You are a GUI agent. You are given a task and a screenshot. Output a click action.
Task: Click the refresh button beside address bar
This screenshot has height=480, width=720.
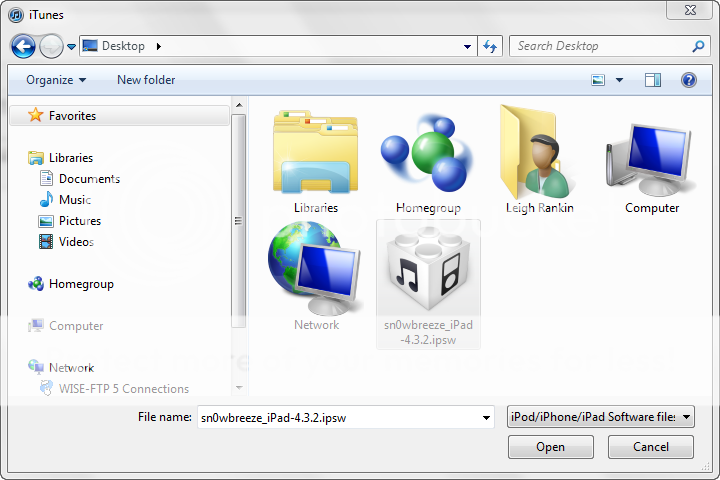(x=490, y=46)
